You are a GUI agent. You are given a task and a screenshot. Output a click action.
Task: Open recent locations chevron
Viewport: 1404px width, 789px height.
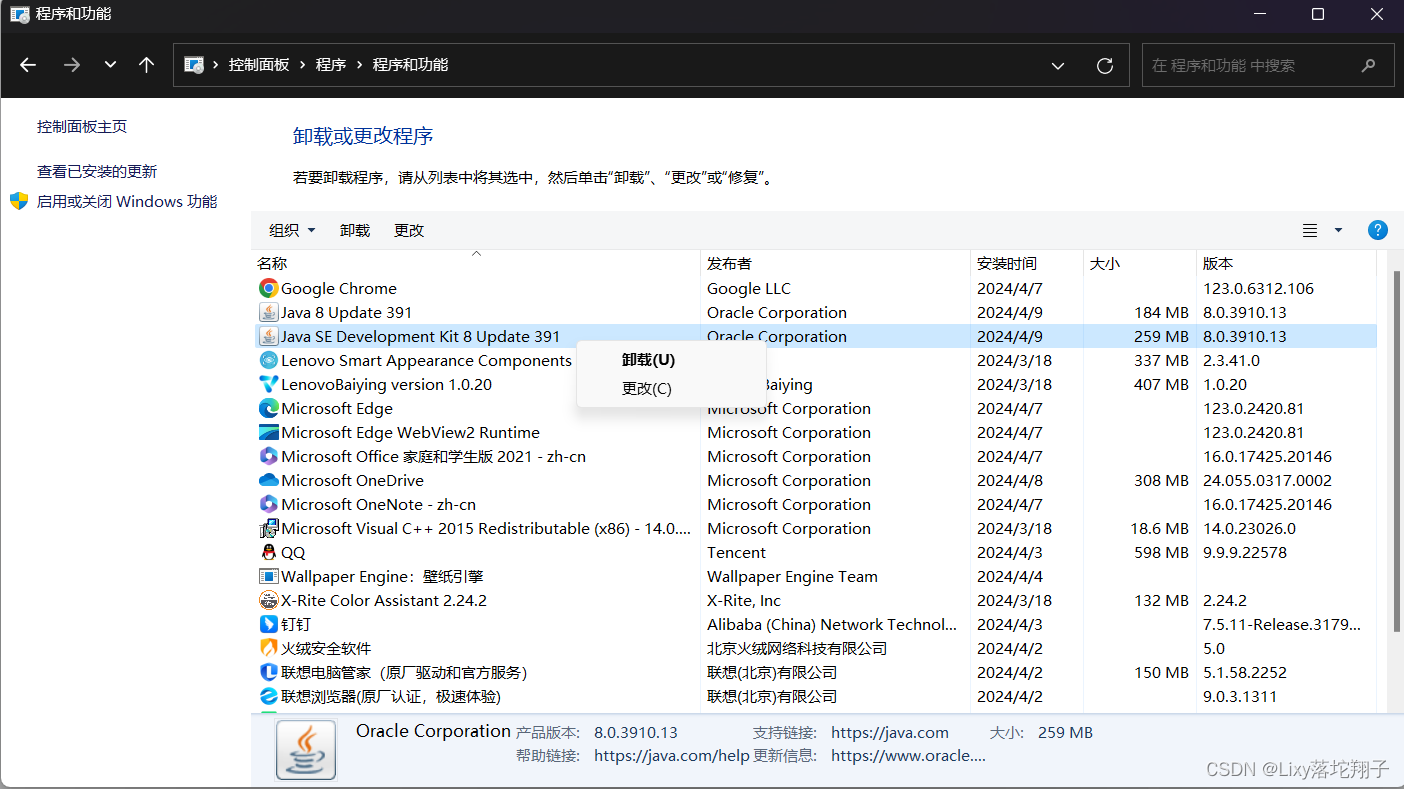pyautogui.click(x=110, y=65)
